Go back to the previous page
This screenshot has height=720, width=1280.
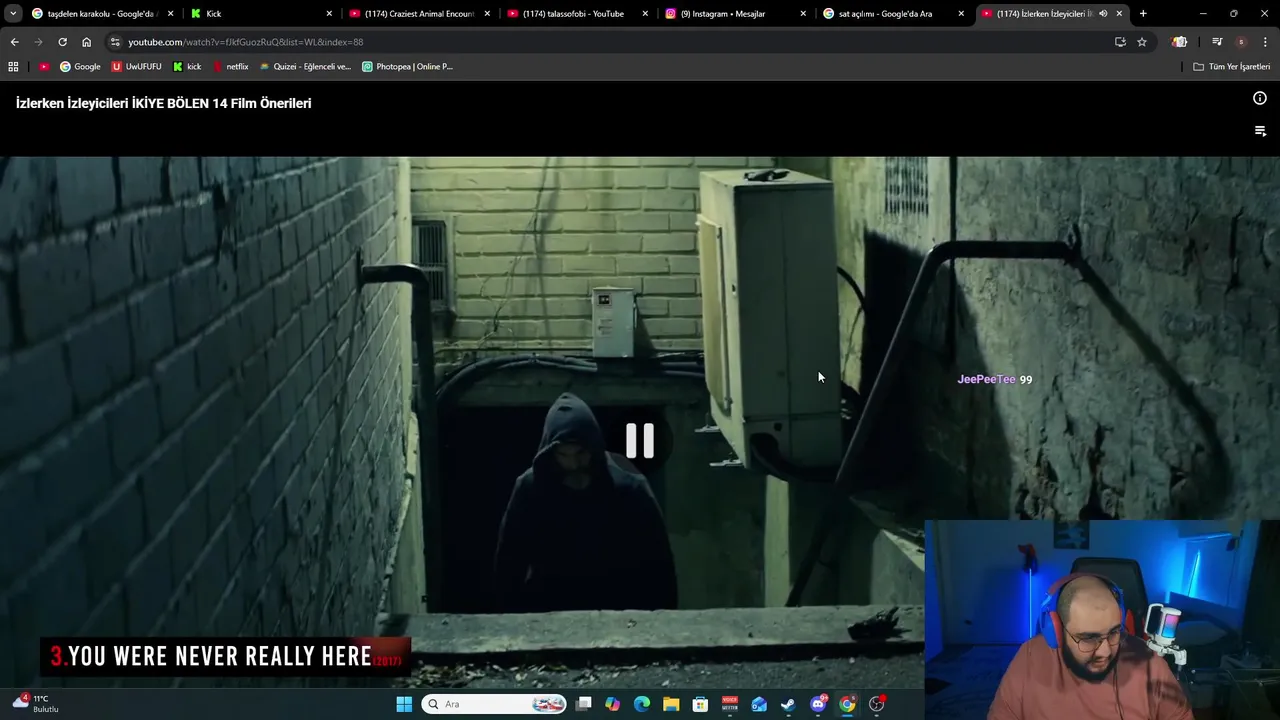point(14,42)
